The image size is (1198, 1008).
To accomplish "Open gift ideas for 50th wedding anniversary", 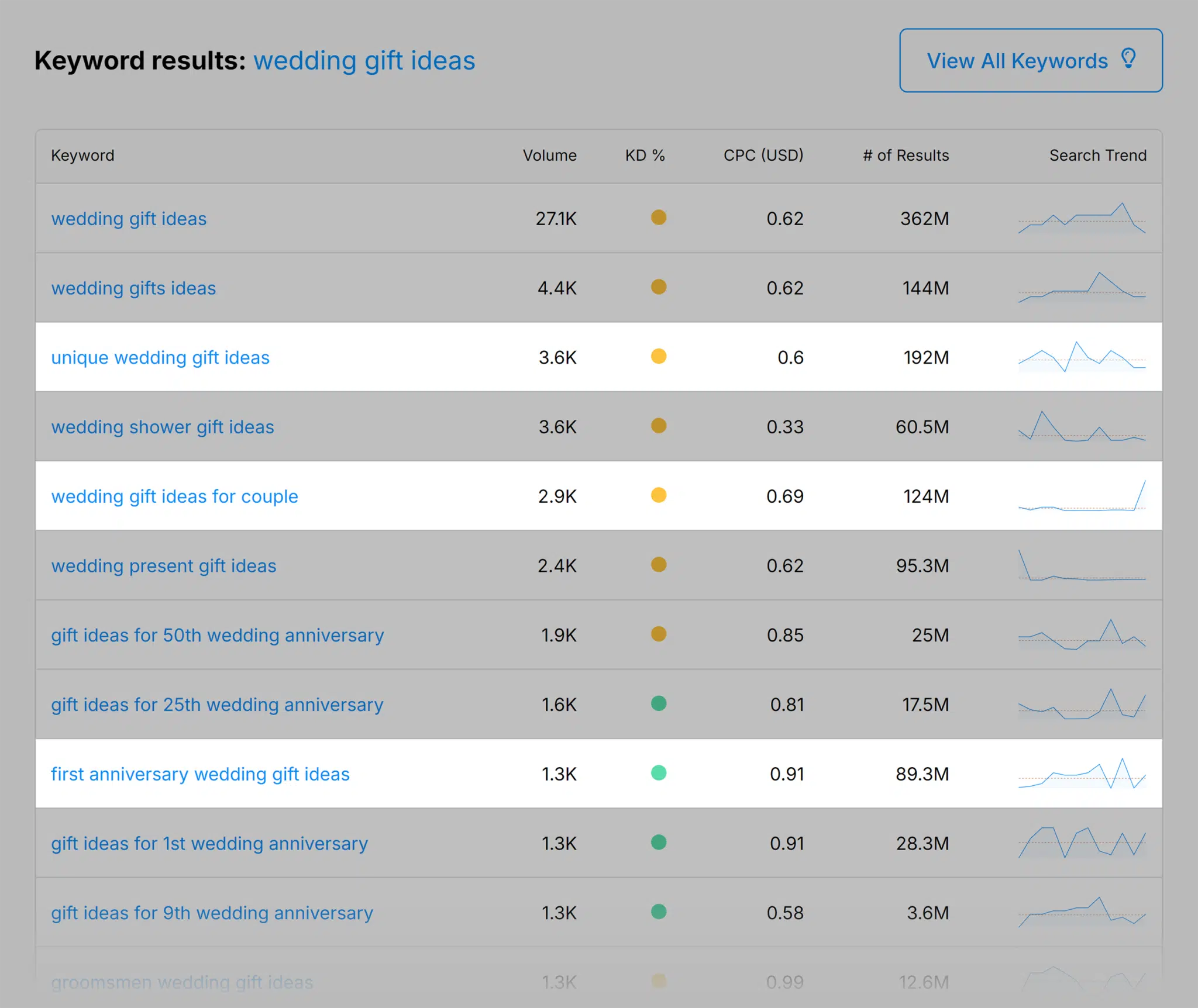I will coord(217,635).
